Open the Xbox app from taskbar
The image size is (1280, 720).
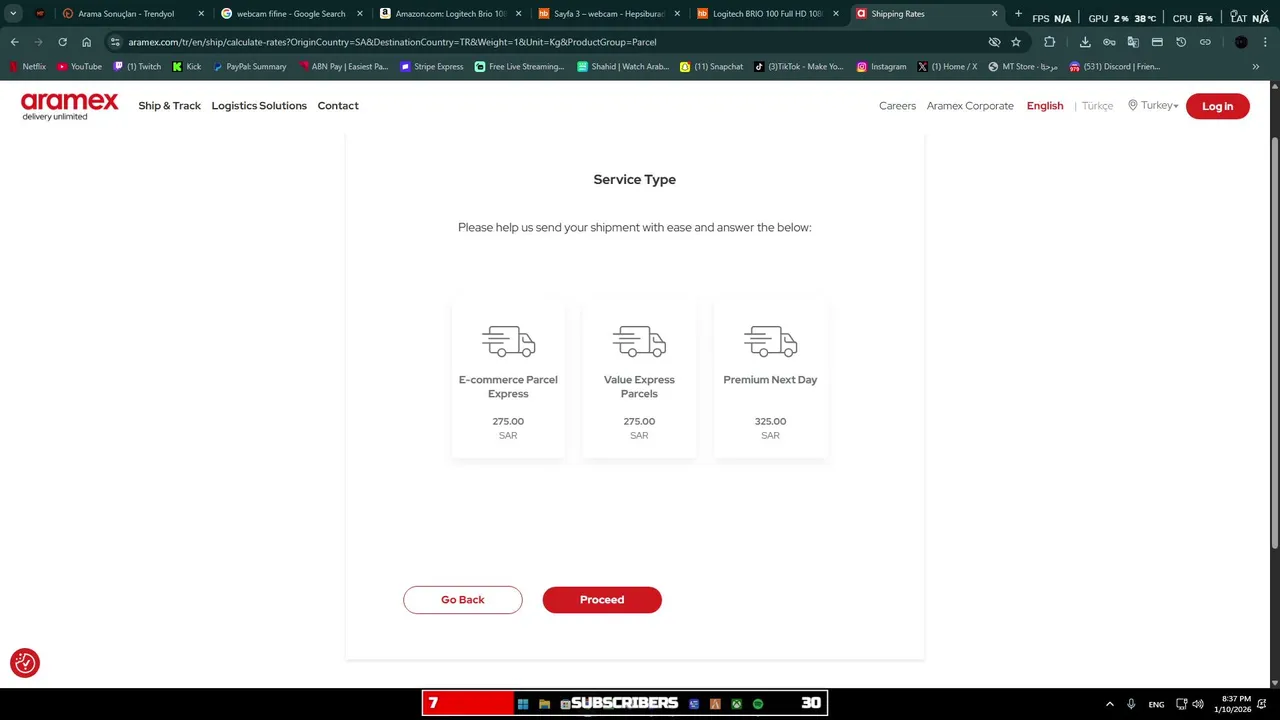pos(736,704)
